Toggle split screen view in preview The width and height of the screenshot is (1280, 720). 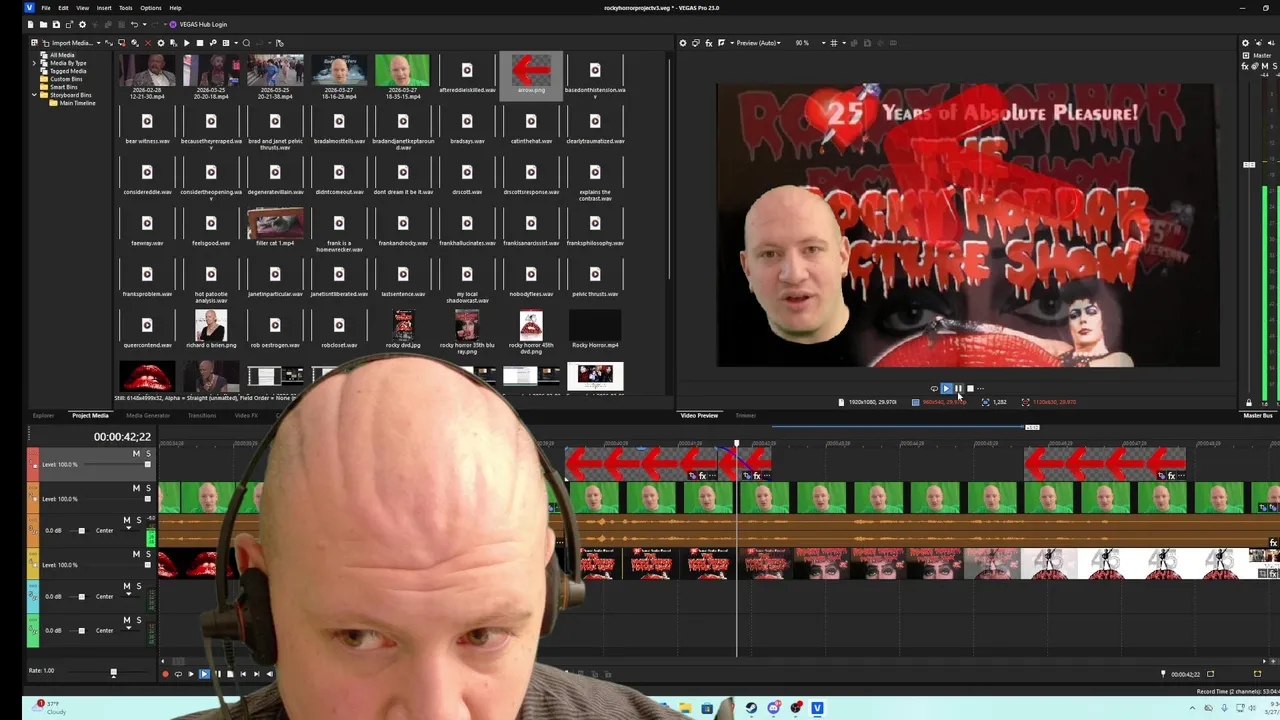[721, 43]
